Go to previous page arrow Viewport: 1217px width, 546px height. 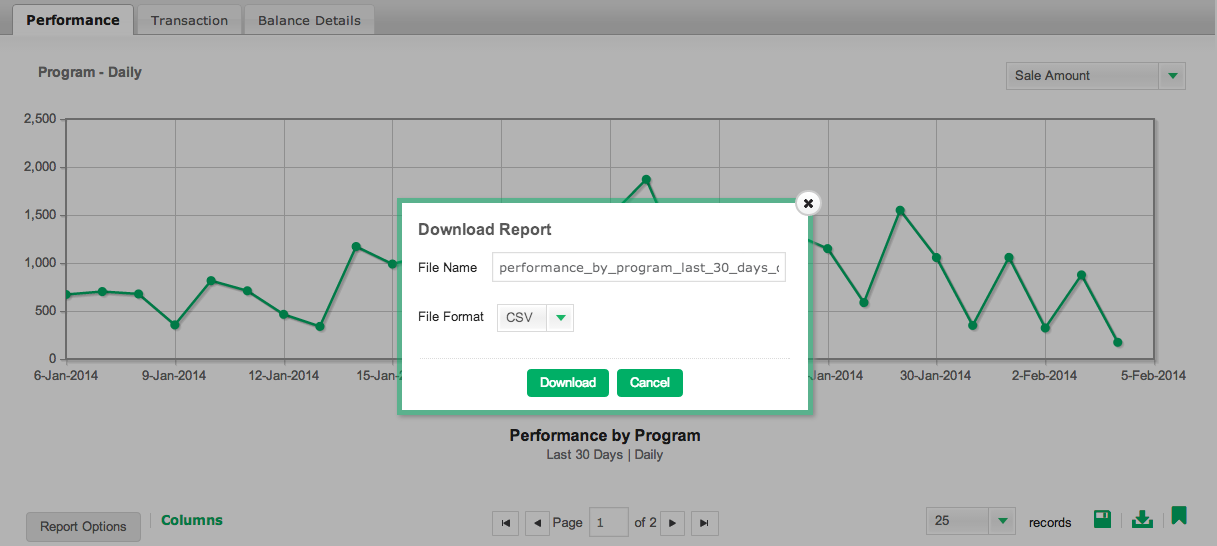tap(538, 523)
